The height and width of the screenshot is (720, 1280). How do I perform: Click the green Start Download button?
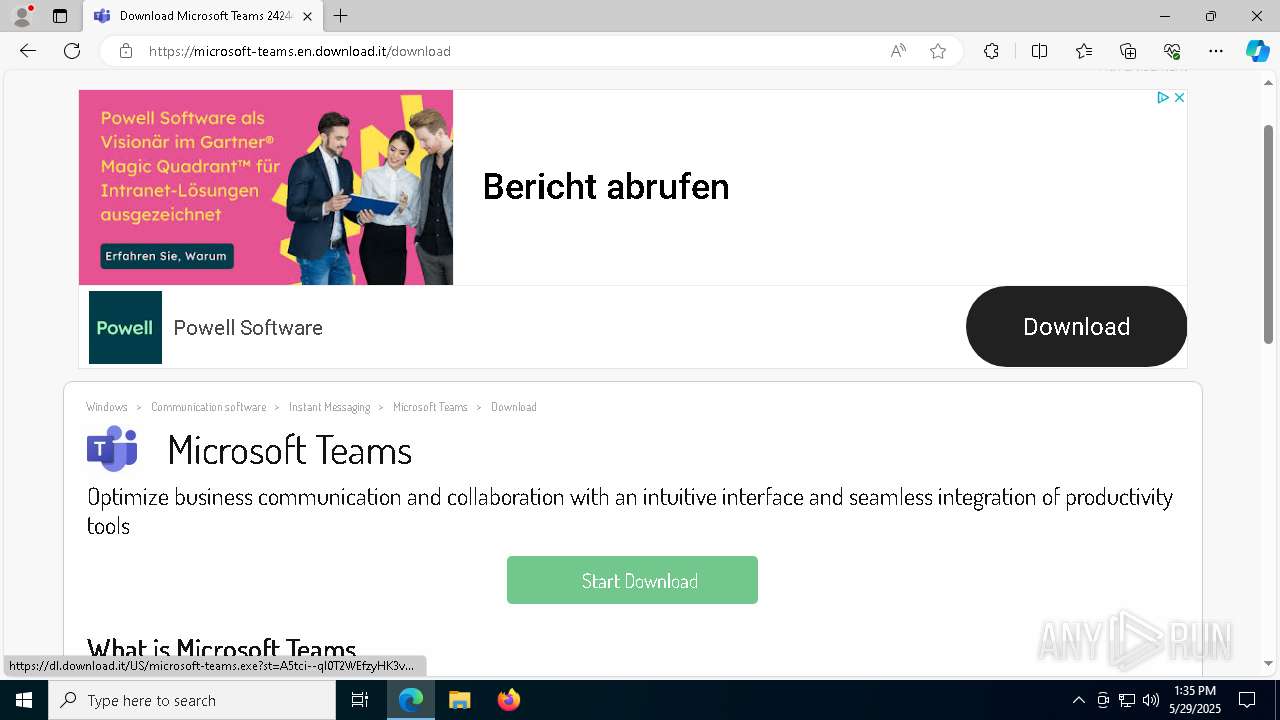coord(632,580)
